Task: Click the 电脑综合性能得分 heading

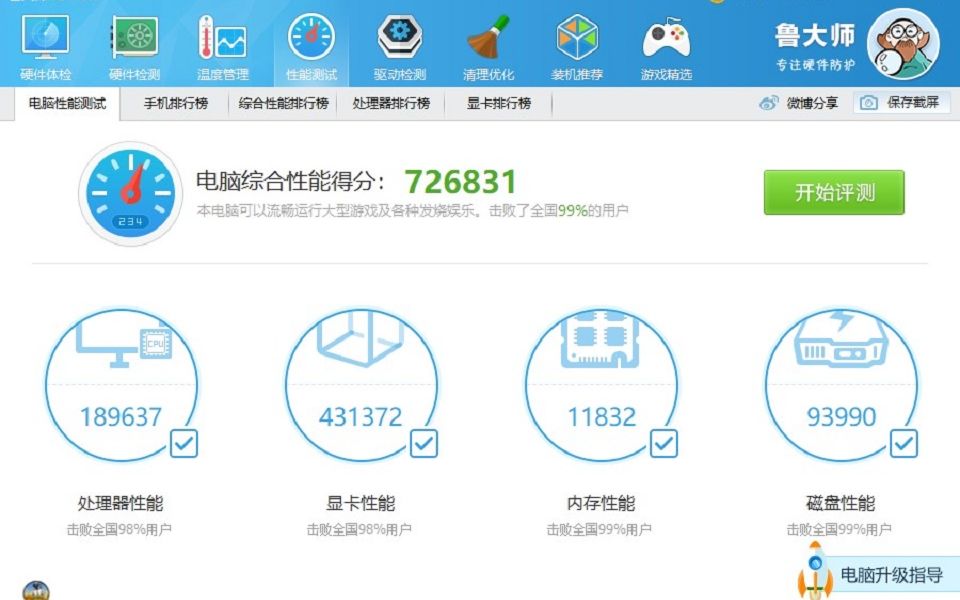Action: click(x=291, y=181)
